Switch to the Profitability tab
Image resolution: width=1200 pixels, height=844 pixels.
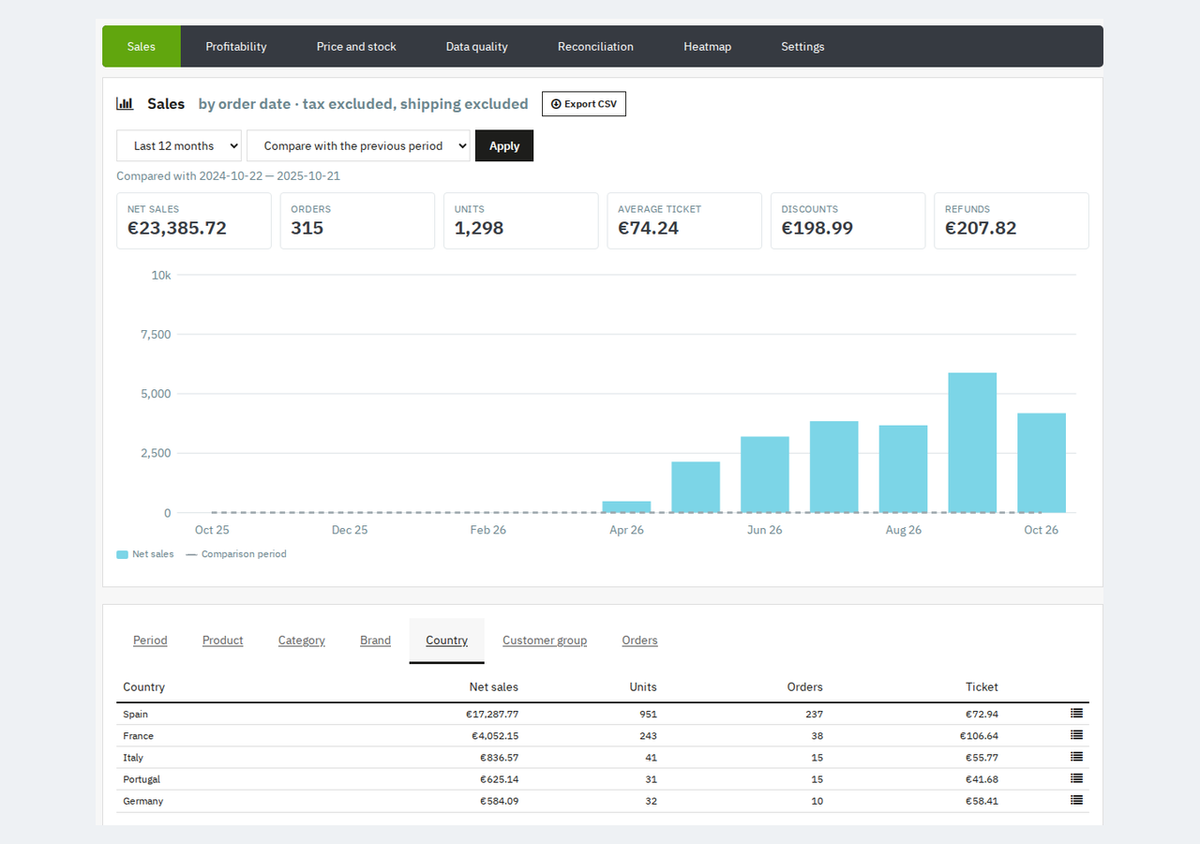coord(236,47)
